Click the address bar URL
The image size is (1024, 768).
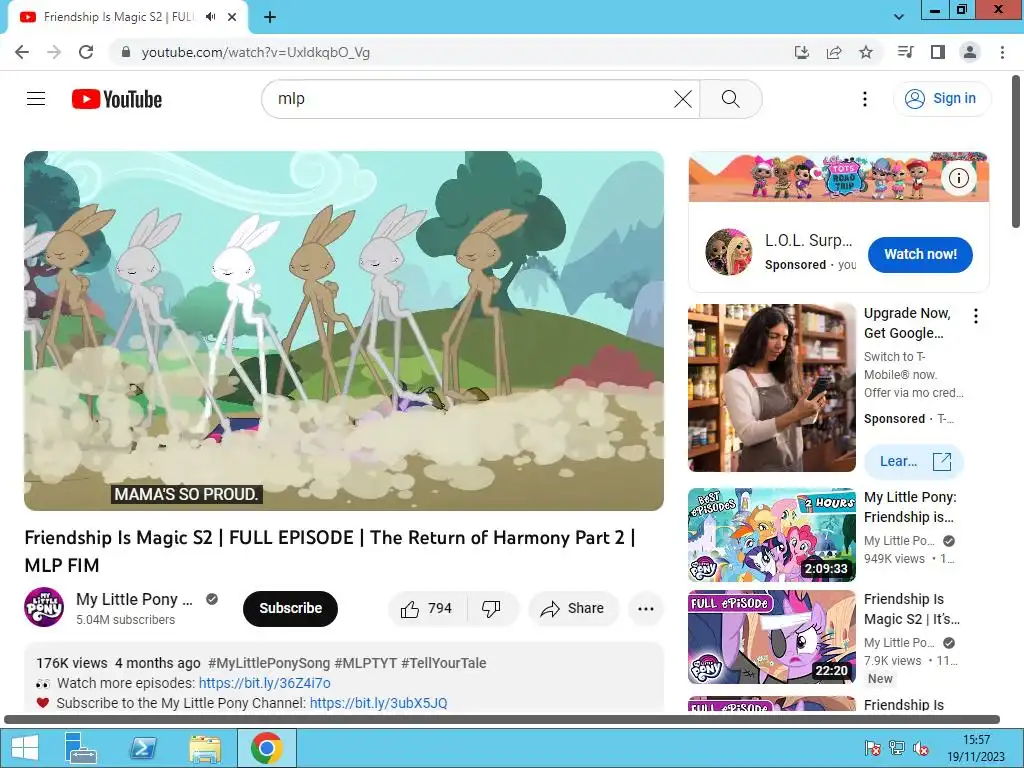255,52
